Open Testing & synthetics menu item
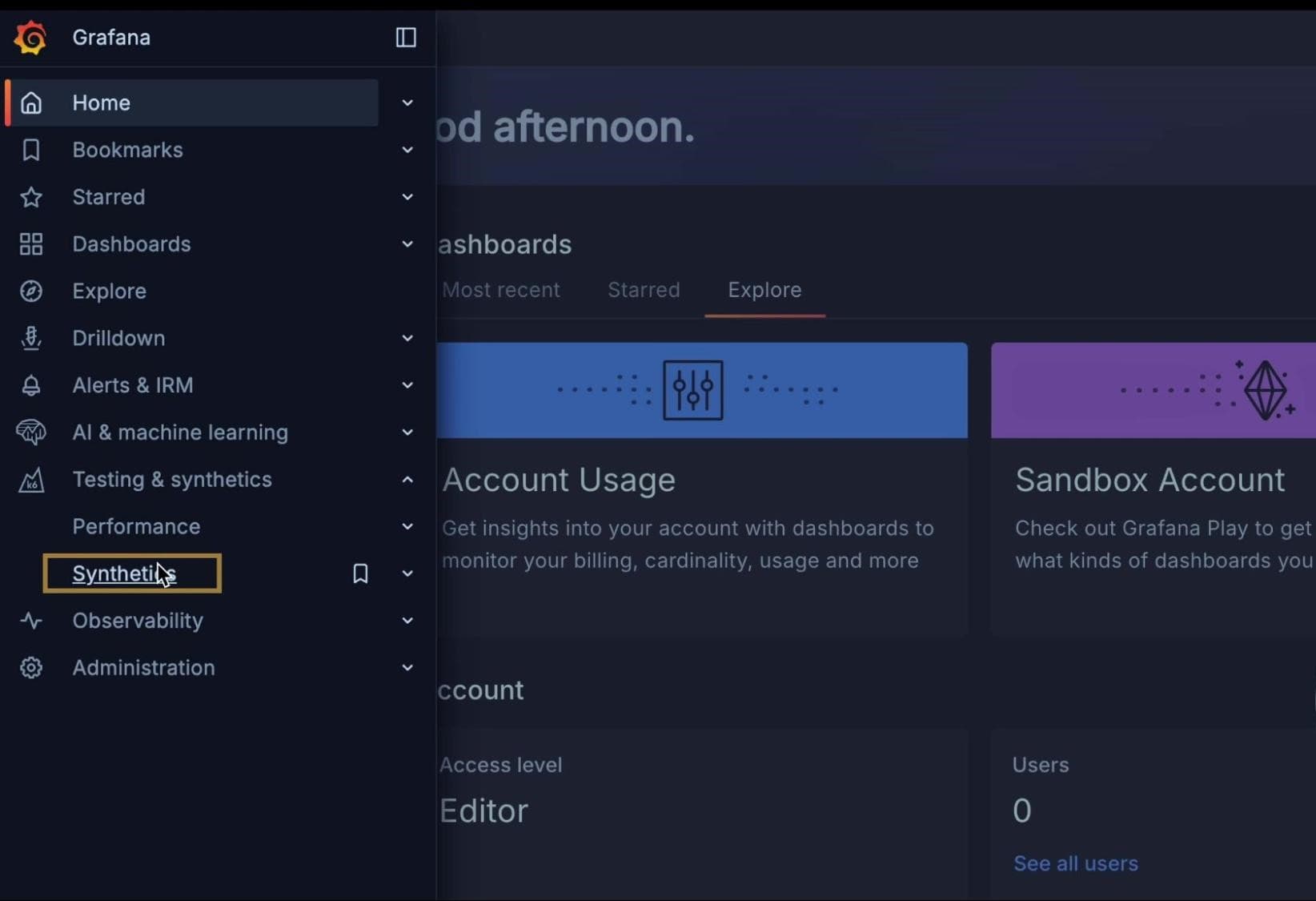 click(172, 480)
